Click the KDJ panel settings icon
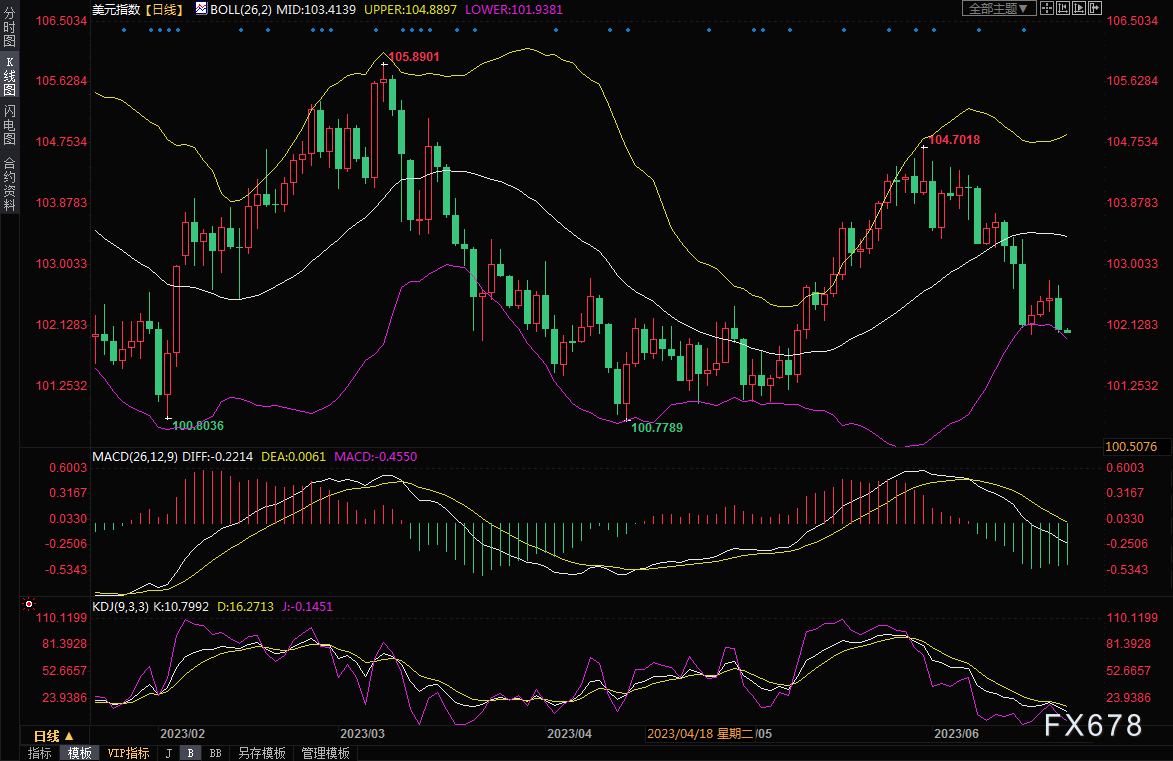Viewport: 1173px width, 761px height. (x=29, y=605)
